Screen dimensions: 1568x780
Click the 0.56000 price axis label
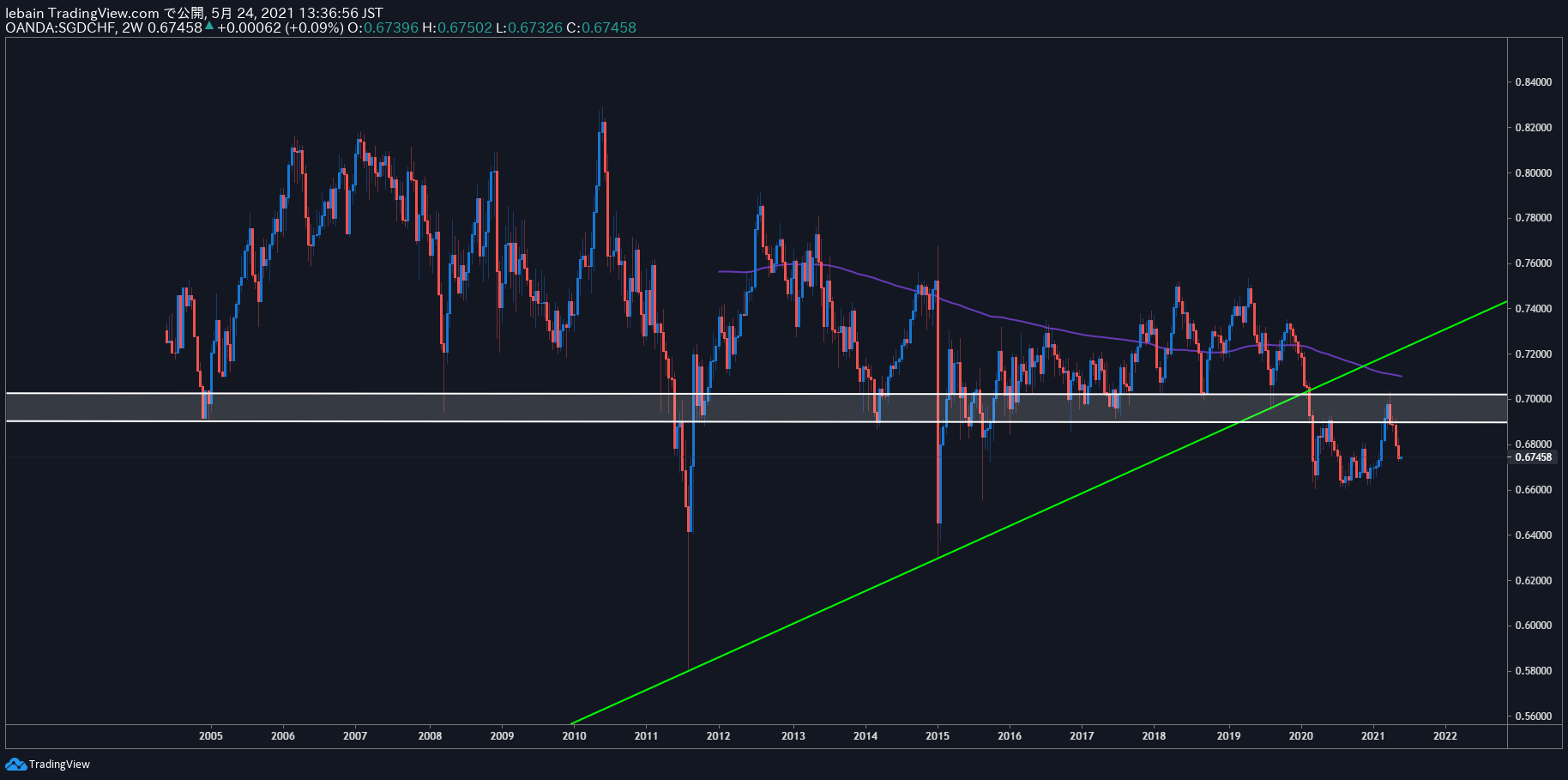pos(1533,717)
